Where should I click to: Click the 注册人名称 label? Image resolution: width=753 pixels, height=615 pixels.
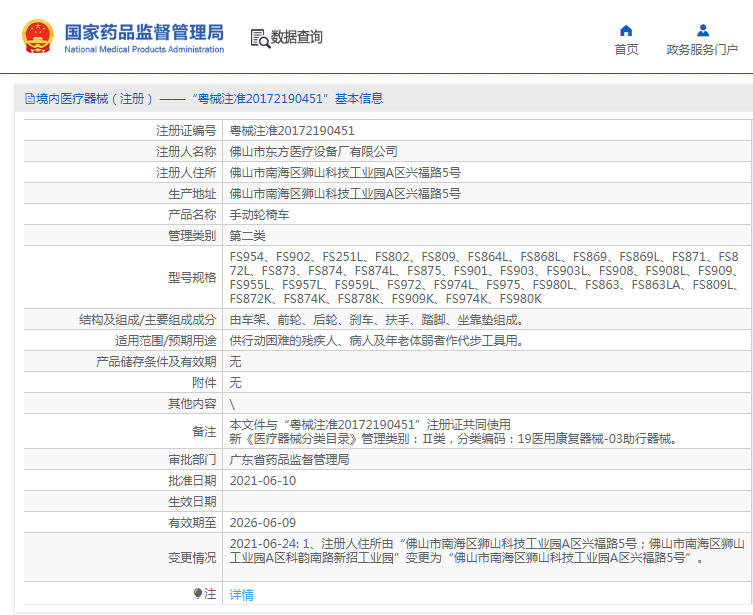click(x=186, y=152)
